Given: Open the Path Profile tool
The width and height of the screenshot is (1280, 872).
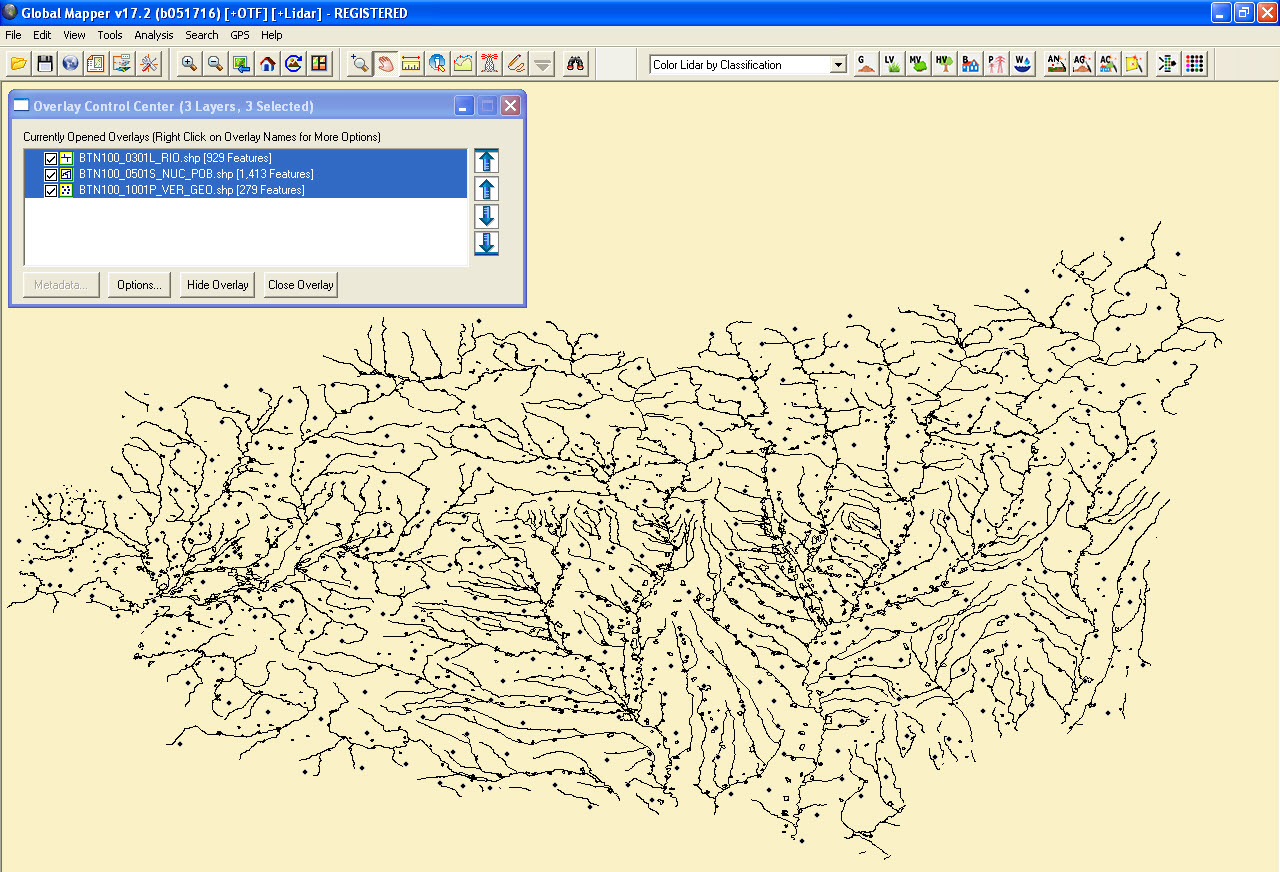Looking at the screenshot, I should click(463, 62).
